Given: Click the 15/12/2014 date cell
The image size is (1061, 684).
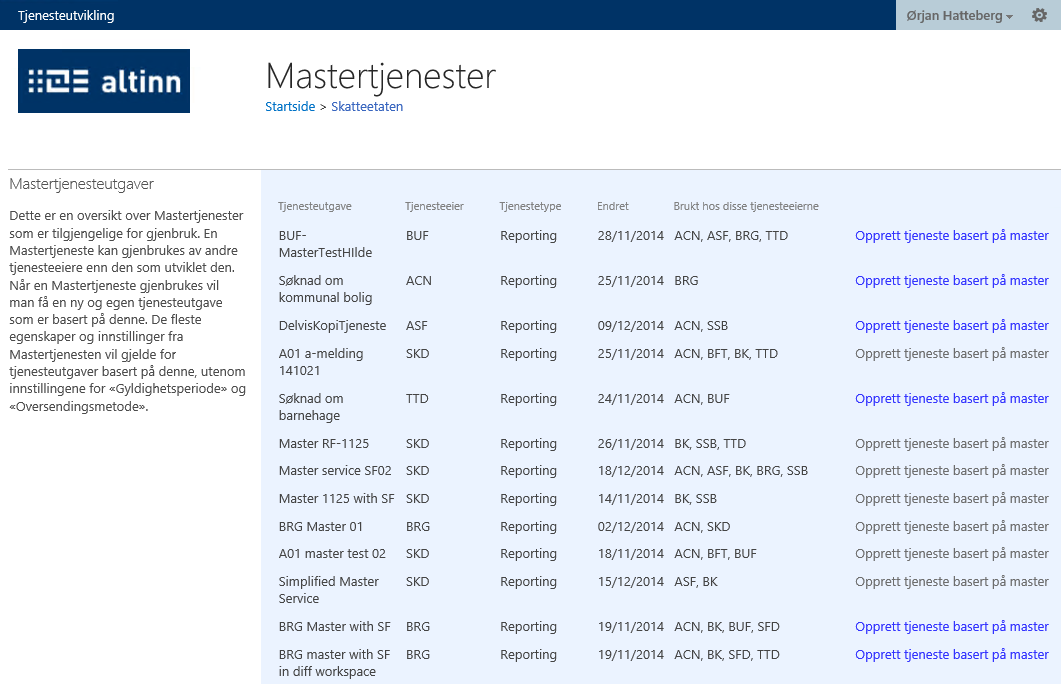Looking at the screenshot, I should point(631,581).
